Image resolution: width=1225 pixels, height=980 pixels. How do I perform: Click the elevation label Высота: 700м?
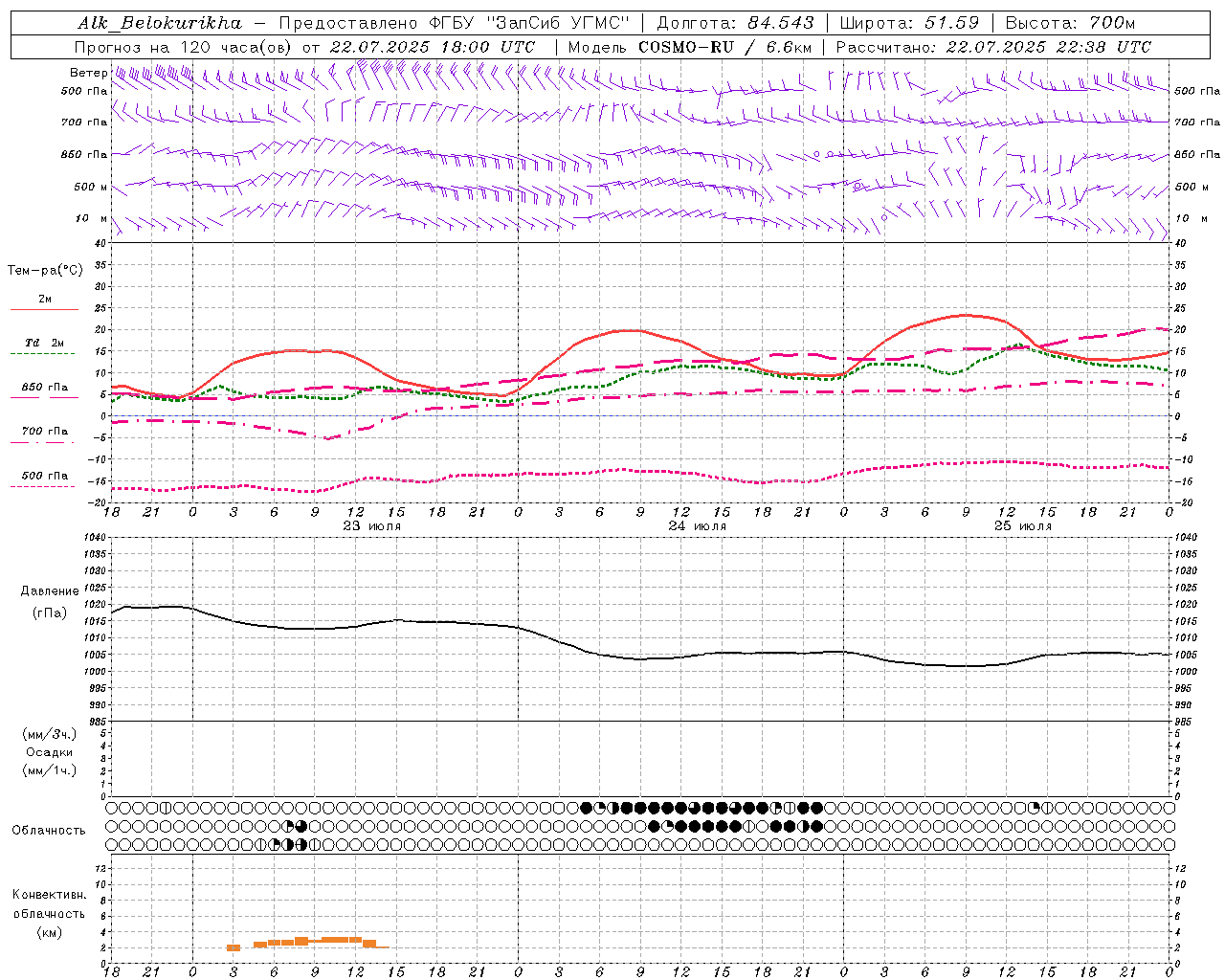tap(1070, 23)
